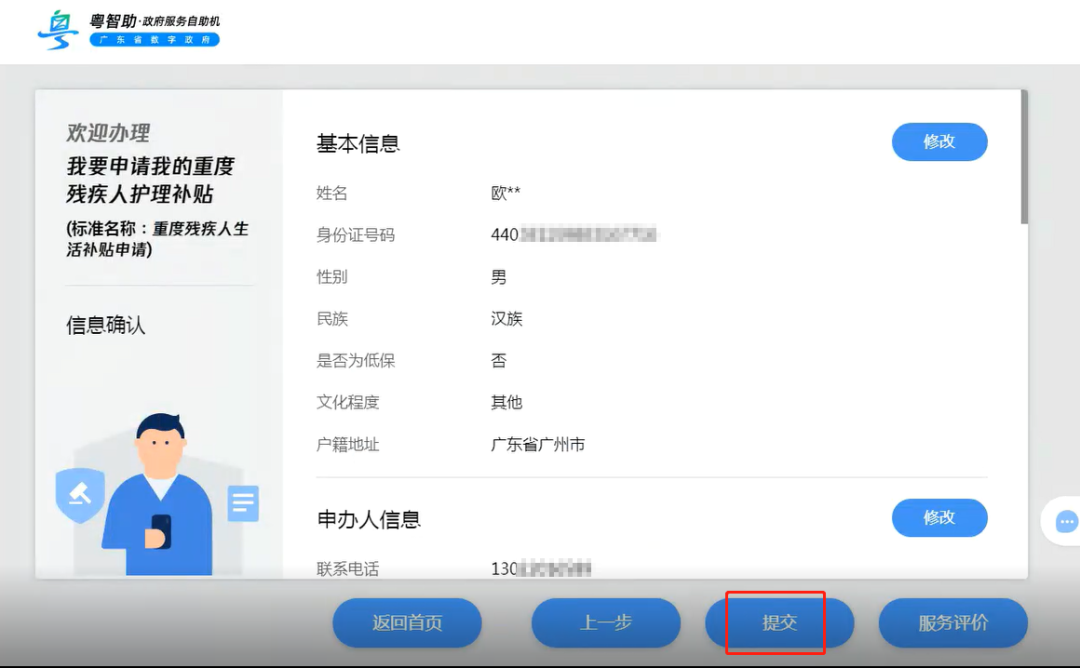Viewport: 1080px width, 668px height.
Task: Click the 粤智助 logo icon
Action: [58, 30]
